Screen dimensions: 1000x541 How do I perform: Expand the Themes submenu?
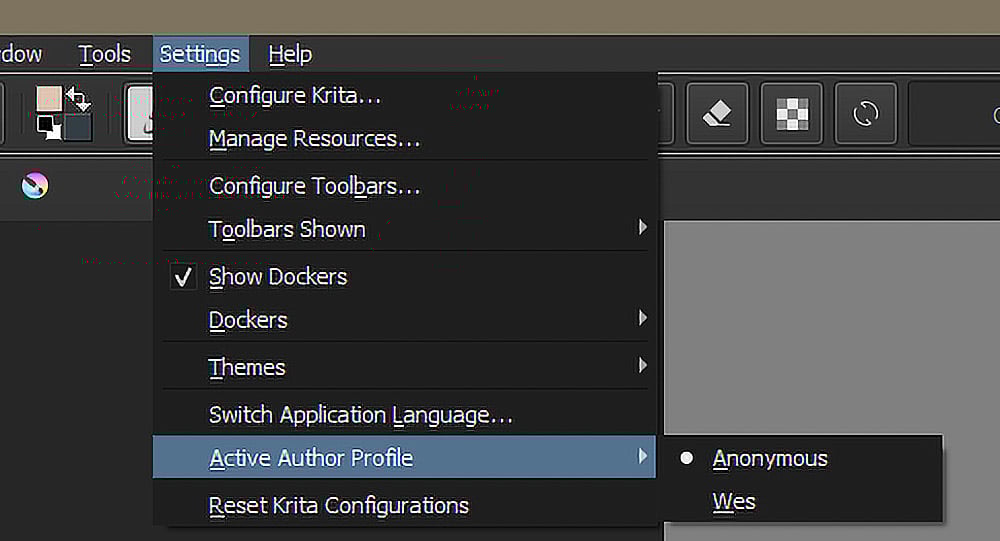pos(404,367)
